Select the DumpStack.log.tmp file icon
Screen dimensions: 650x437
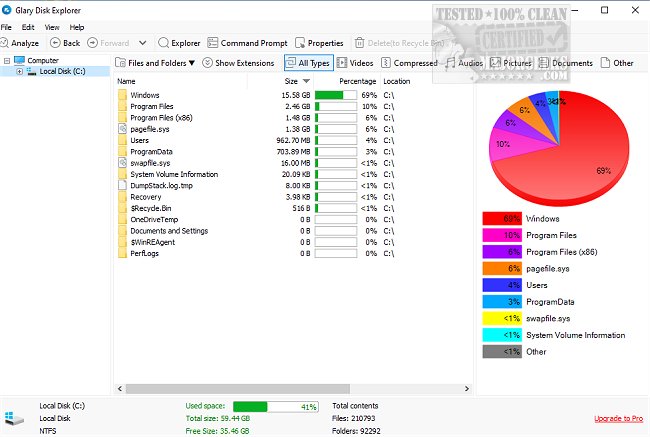(122, 185)
